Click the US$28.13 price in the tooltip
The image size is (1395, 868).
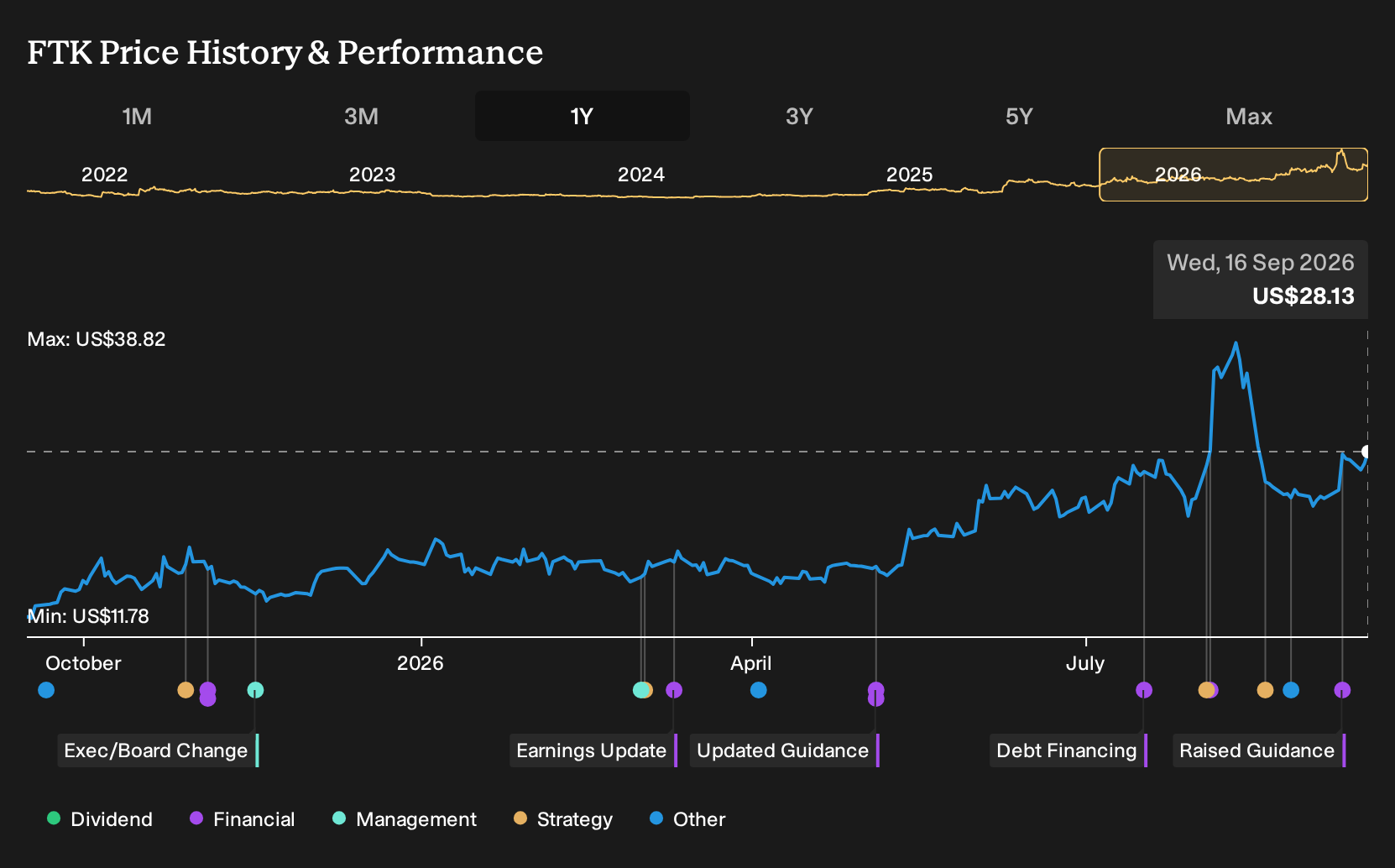[x=1304, y=296]
